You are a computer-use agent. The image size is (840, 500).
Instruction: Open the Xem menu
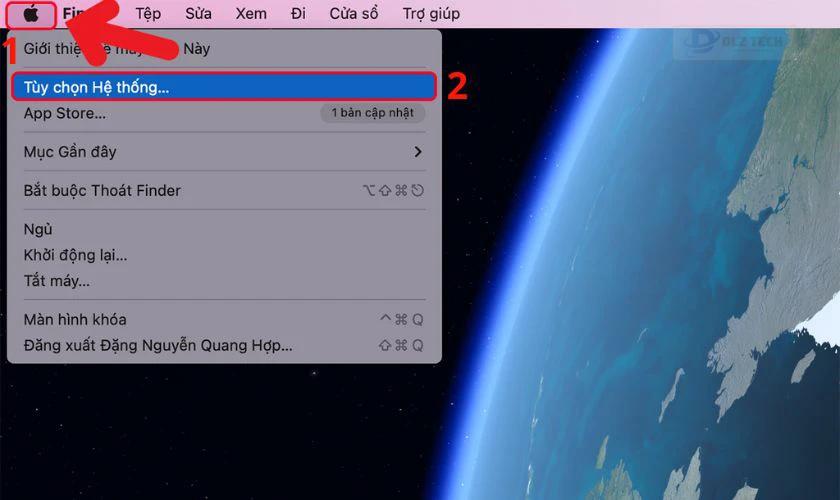[251, 13]
